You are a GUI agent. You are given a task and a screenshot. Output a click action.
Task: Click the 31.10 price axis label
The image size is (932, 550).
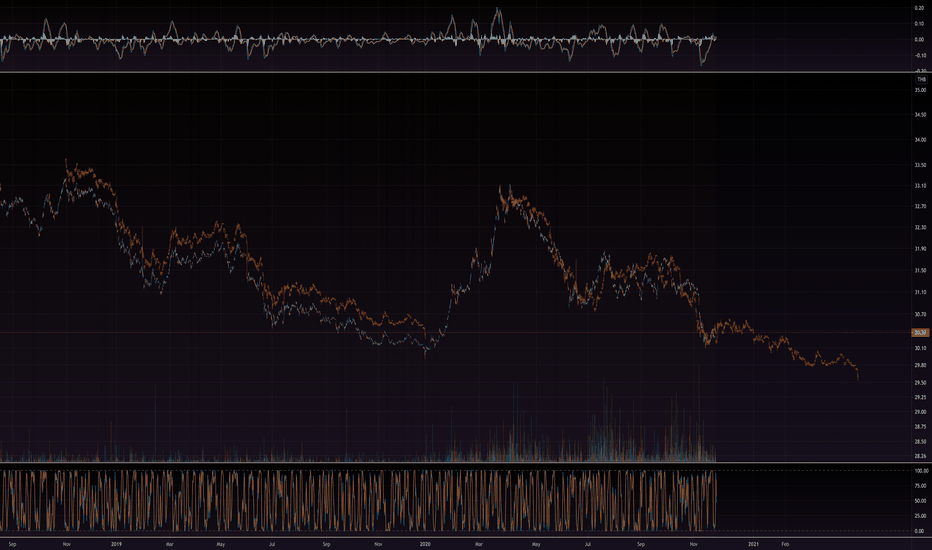920,293
